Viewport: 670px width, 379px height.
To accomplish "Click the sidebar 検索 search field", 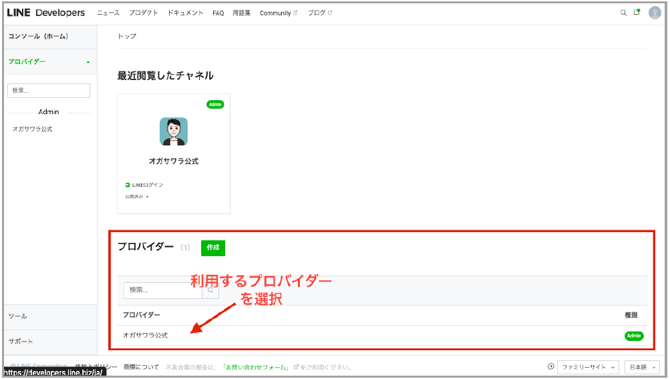I will 49,91.
